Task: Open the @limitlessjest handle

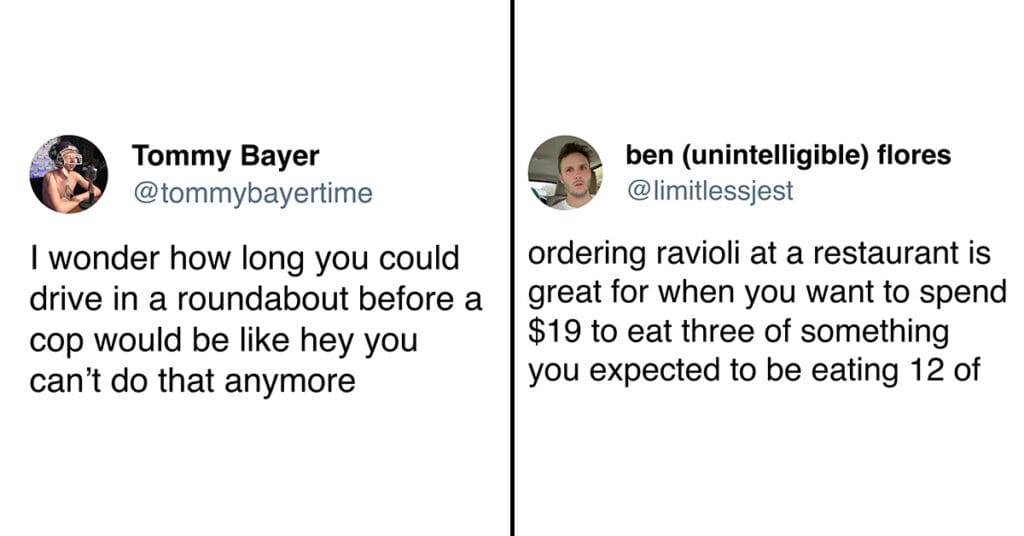Action: [710, 190]
